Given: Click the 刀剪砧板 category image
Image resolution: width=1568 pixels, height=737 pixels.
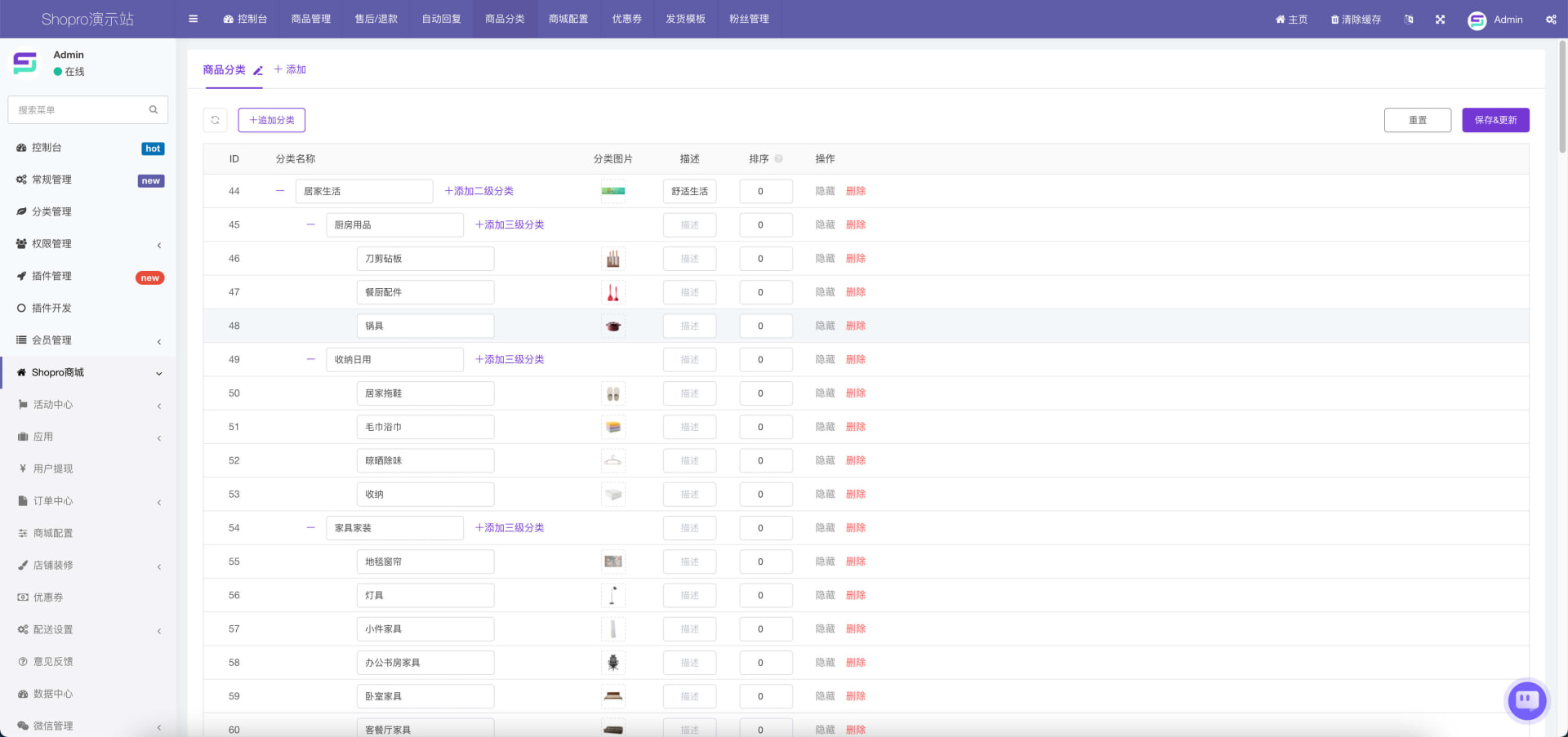Looking at the screenshot, I should 613,259.
